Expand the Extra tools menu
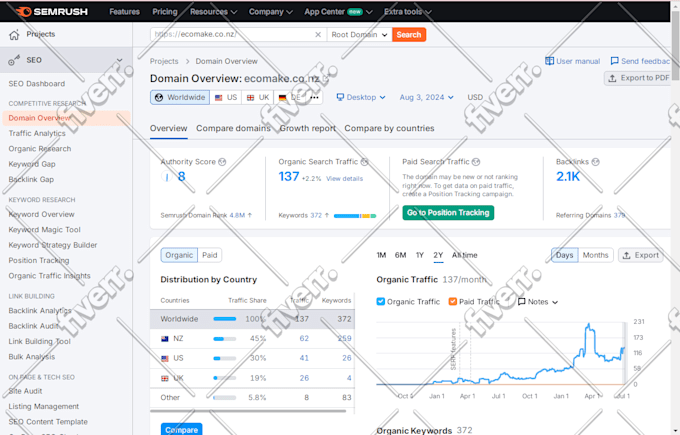Screen dimensions: 680x435 coord(408,12)
